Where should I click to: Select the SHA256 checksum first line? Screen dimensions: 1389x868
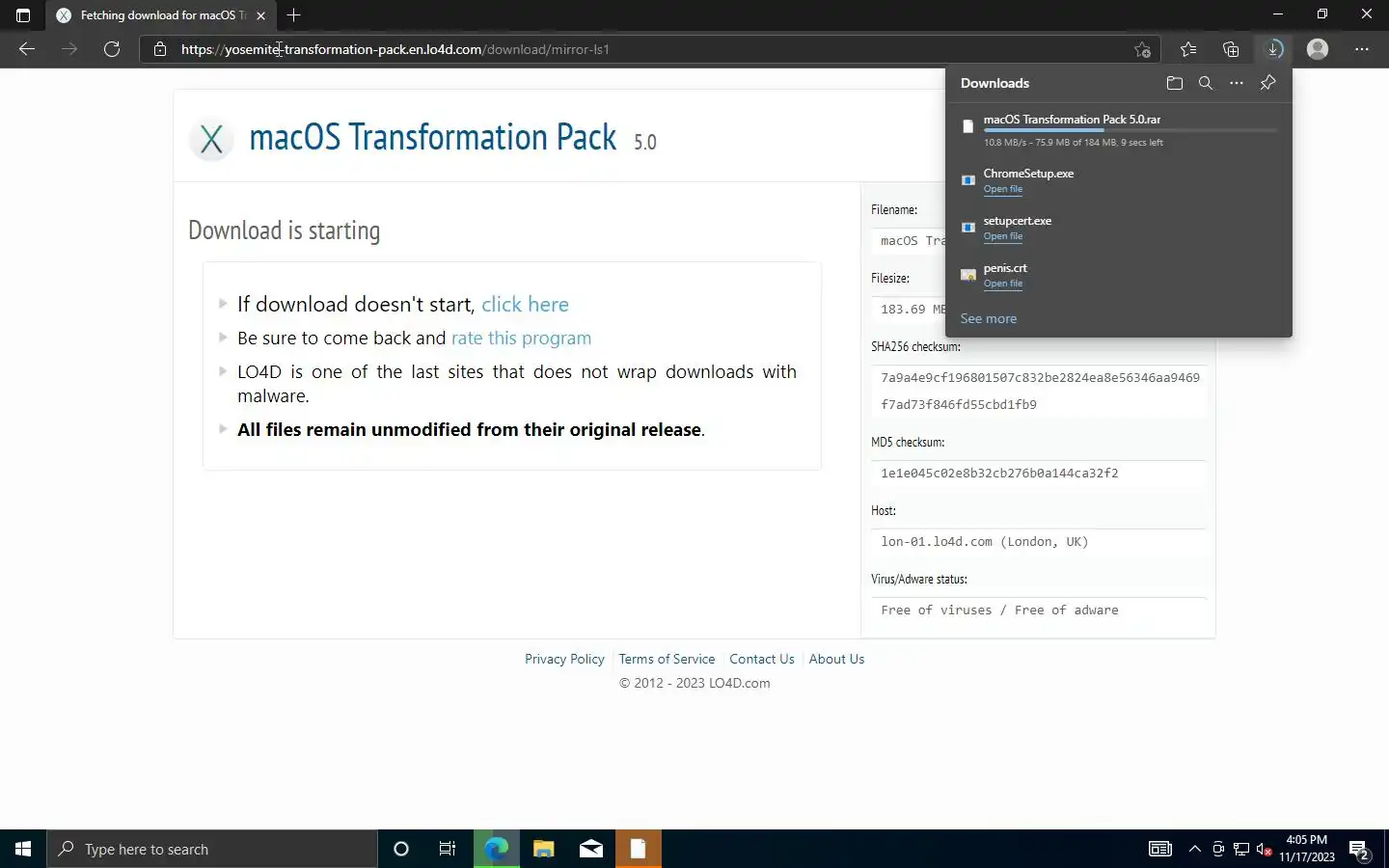[x=1040, y=378]
